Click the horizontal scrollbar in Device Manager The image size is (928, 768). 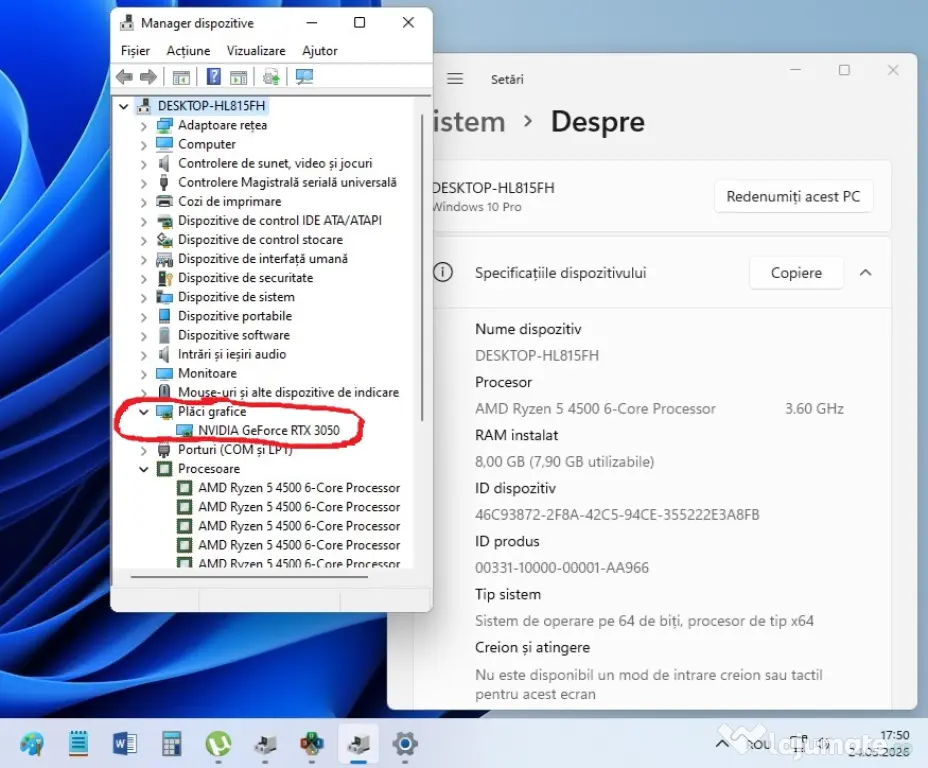(249, 576)
